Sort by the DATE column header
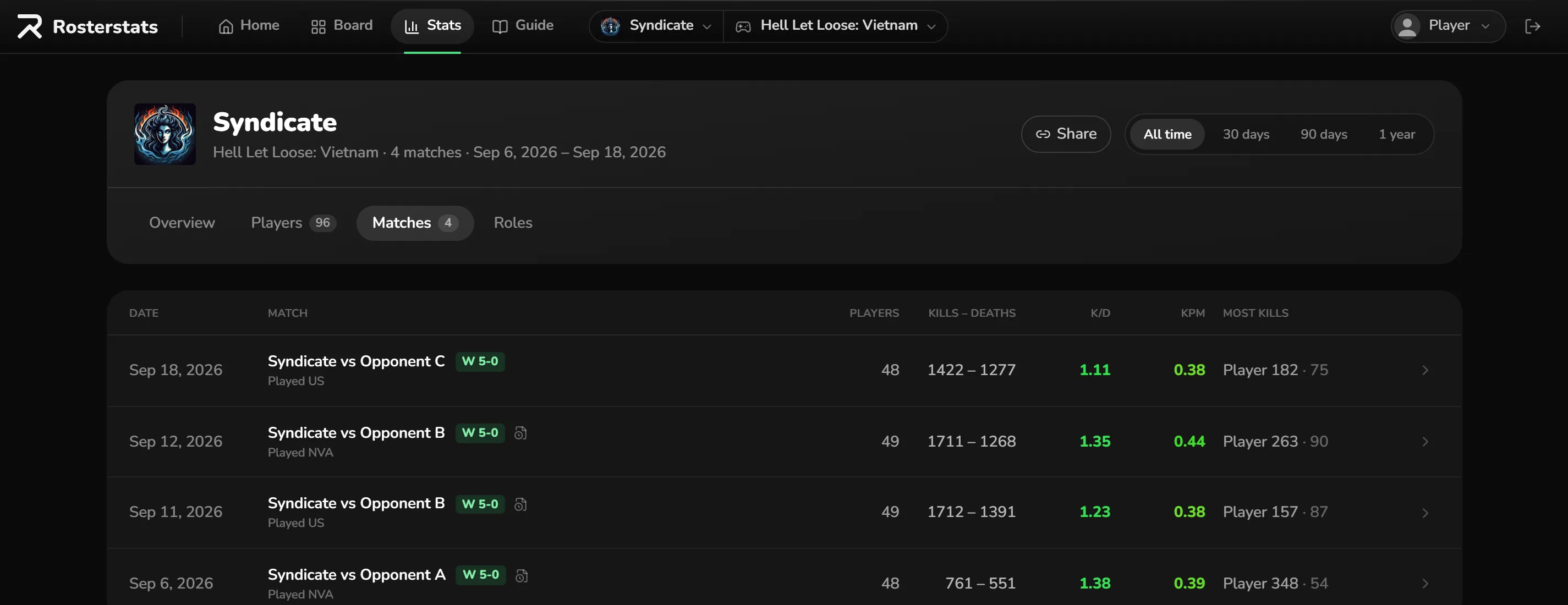Screen dimensions: 1568x605 pos(144,313)
